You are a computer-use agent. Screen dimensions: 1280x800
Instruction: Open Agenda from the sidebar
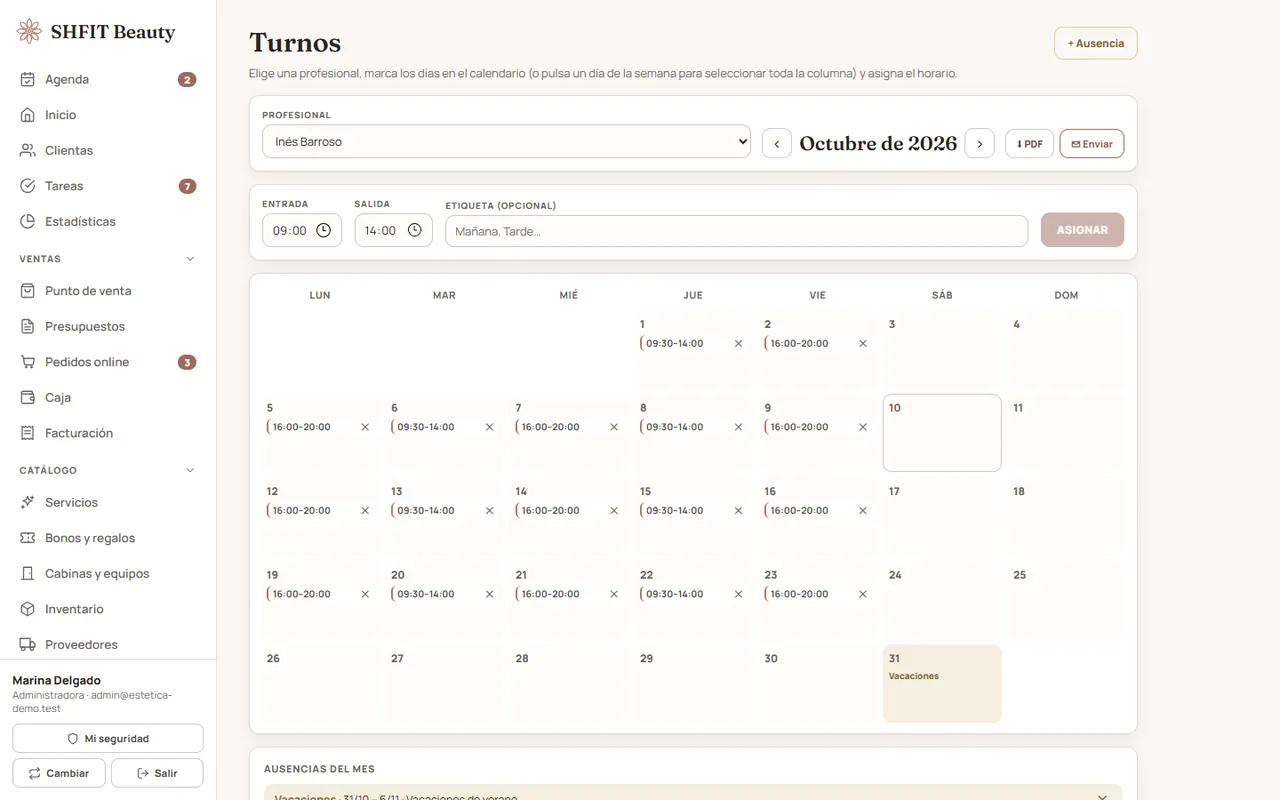(x=108, y=79)
